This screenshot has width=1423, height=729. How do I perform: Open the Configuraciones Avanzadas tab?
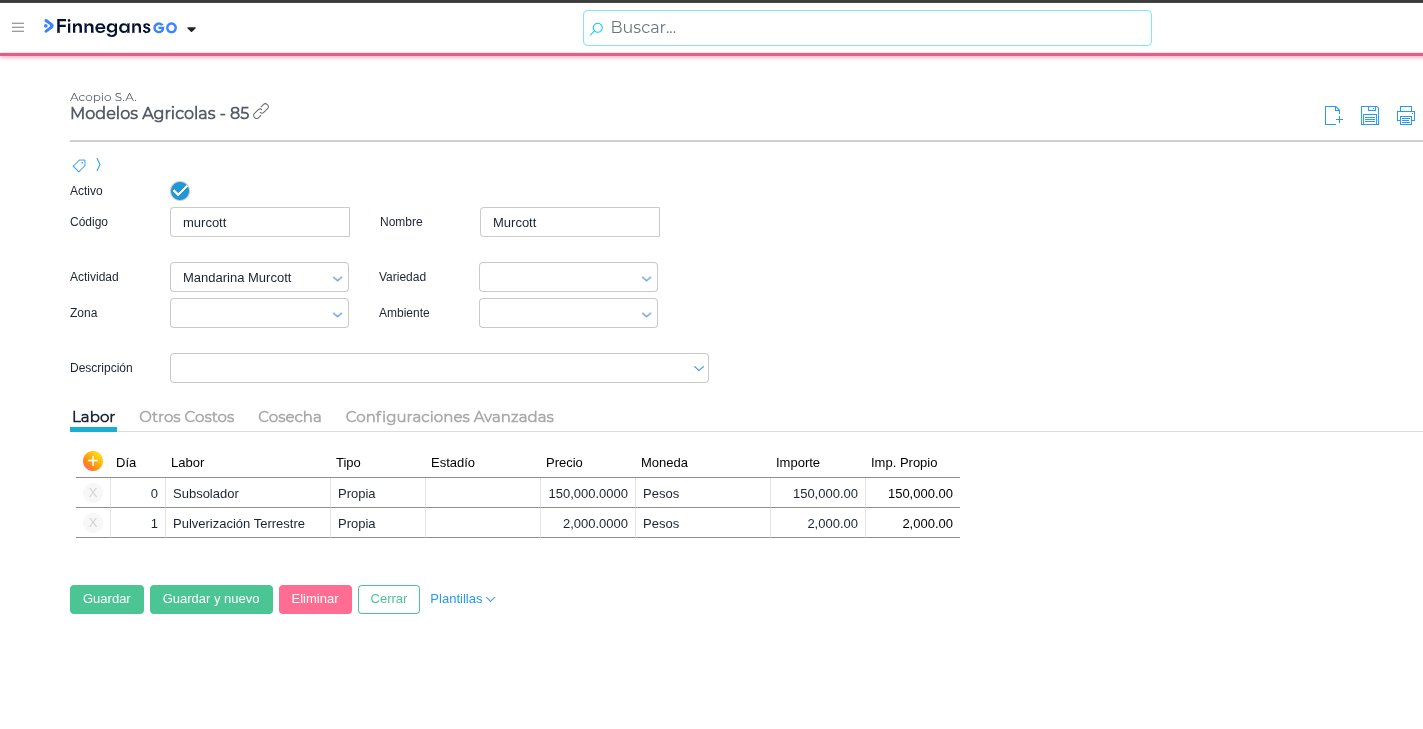(x=449, y=417)
